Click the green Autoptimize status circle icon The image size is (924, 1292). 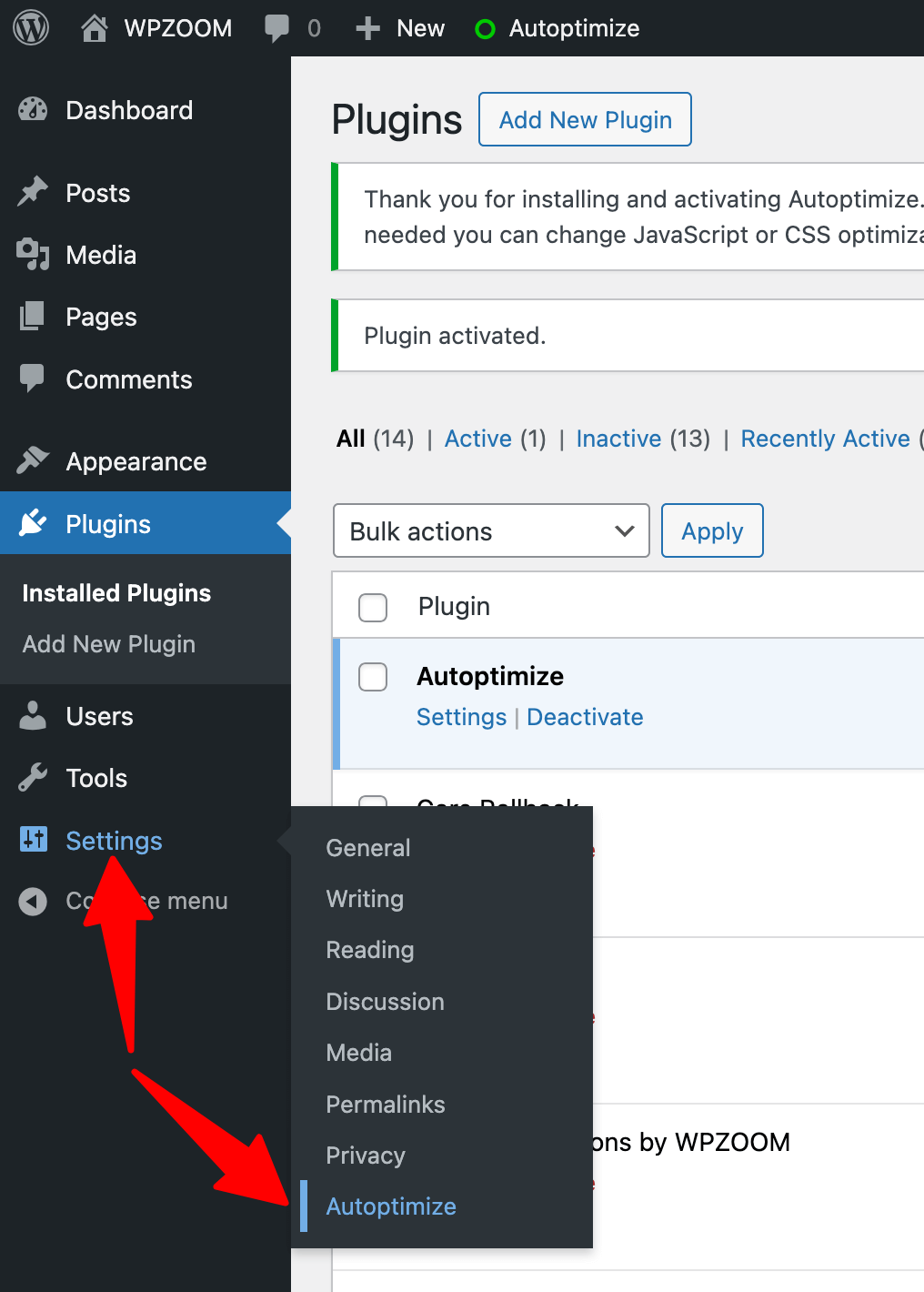coord(485,29)
